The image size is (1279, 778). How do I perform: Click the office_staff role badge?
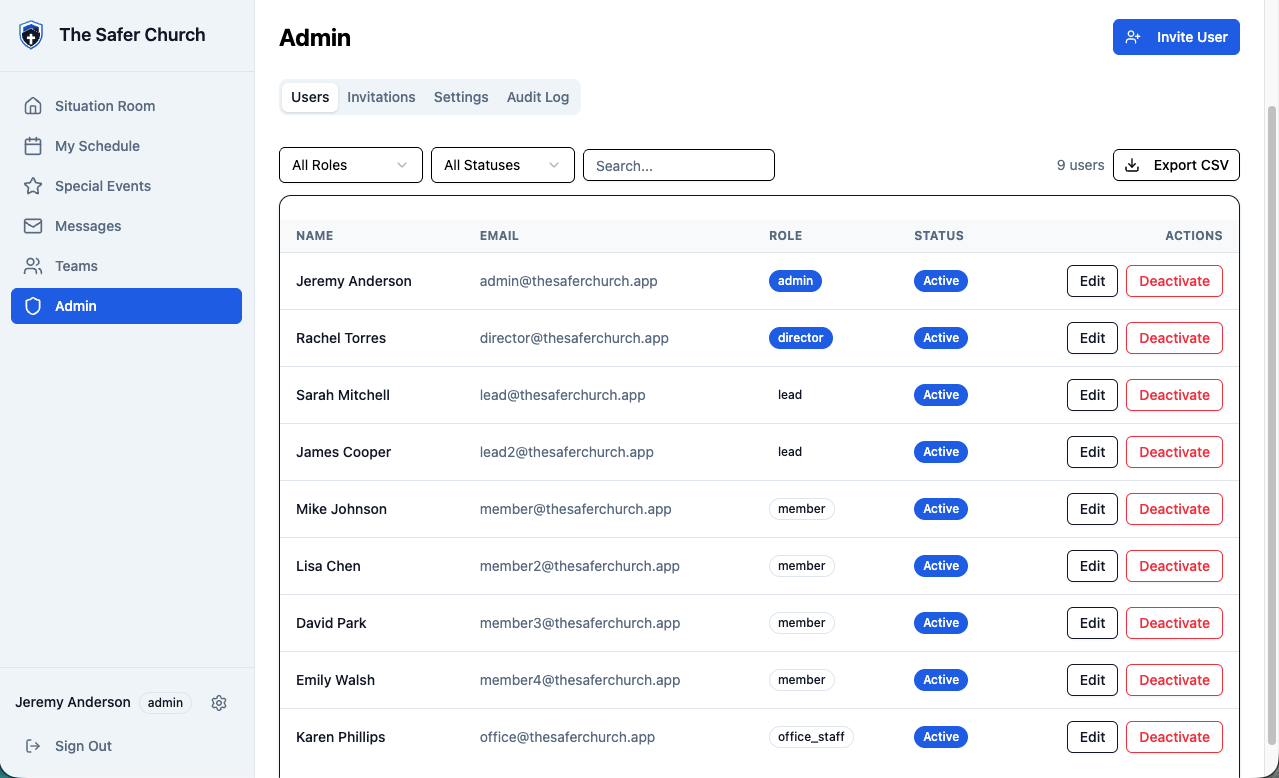click(811, 737)
